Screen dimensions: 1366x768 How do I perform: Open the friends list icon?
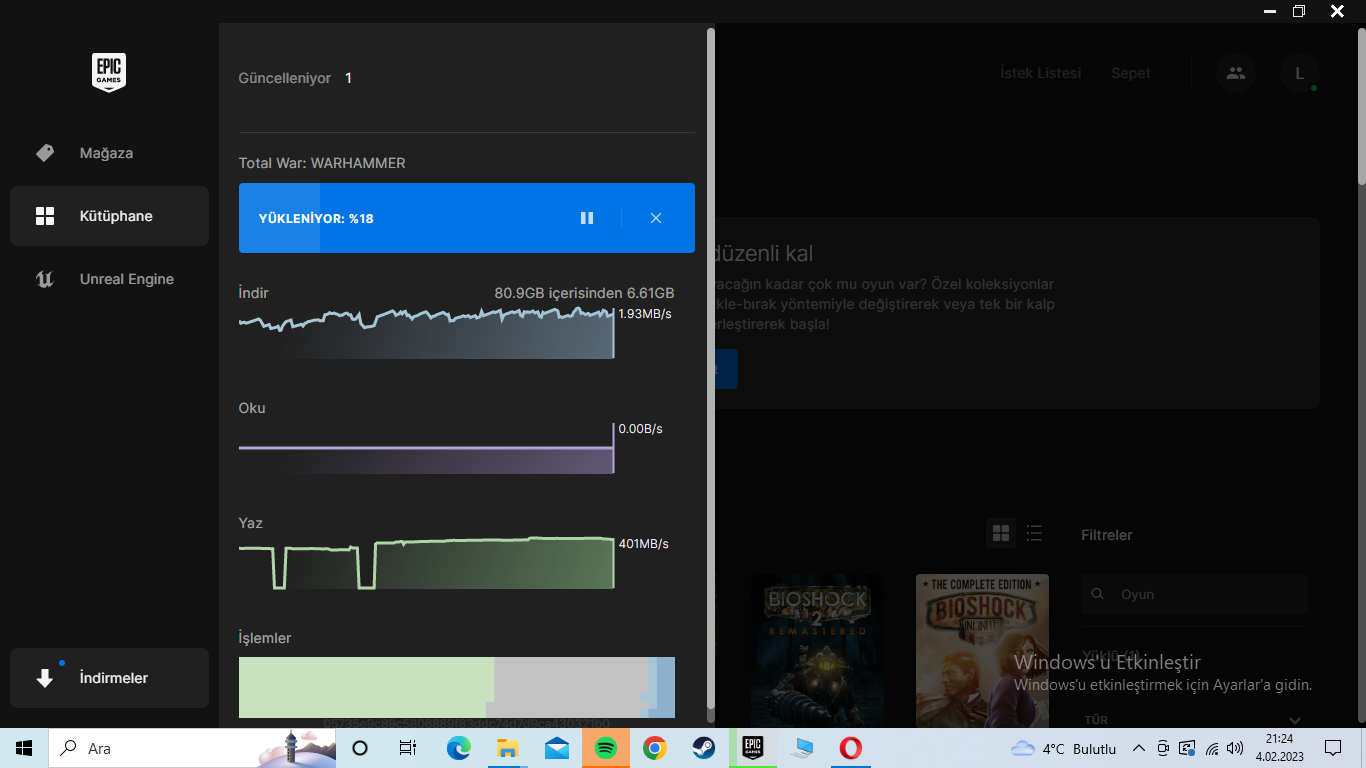coord(1236,73)
